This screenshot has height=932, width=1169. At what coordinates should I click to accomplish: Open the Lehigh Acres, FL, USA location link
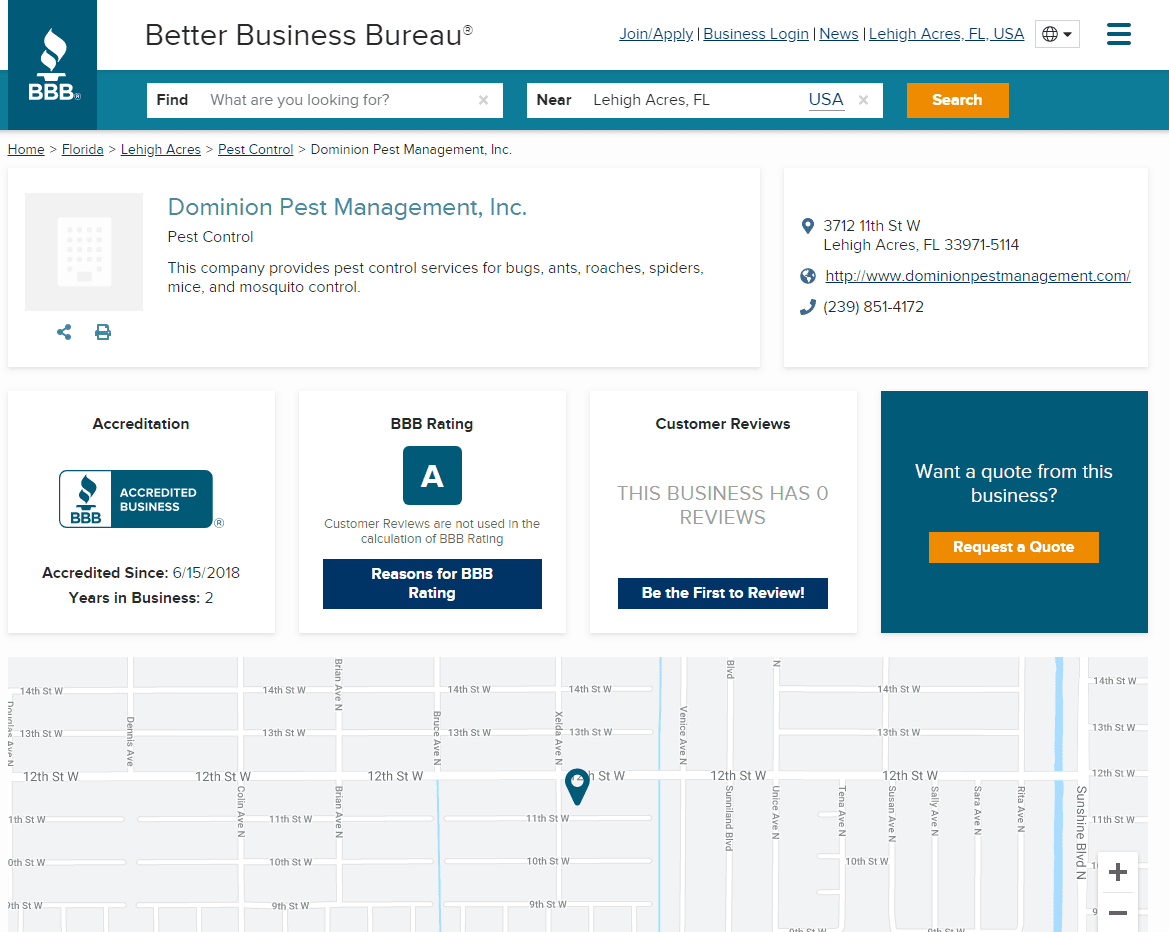coord(946,34)
